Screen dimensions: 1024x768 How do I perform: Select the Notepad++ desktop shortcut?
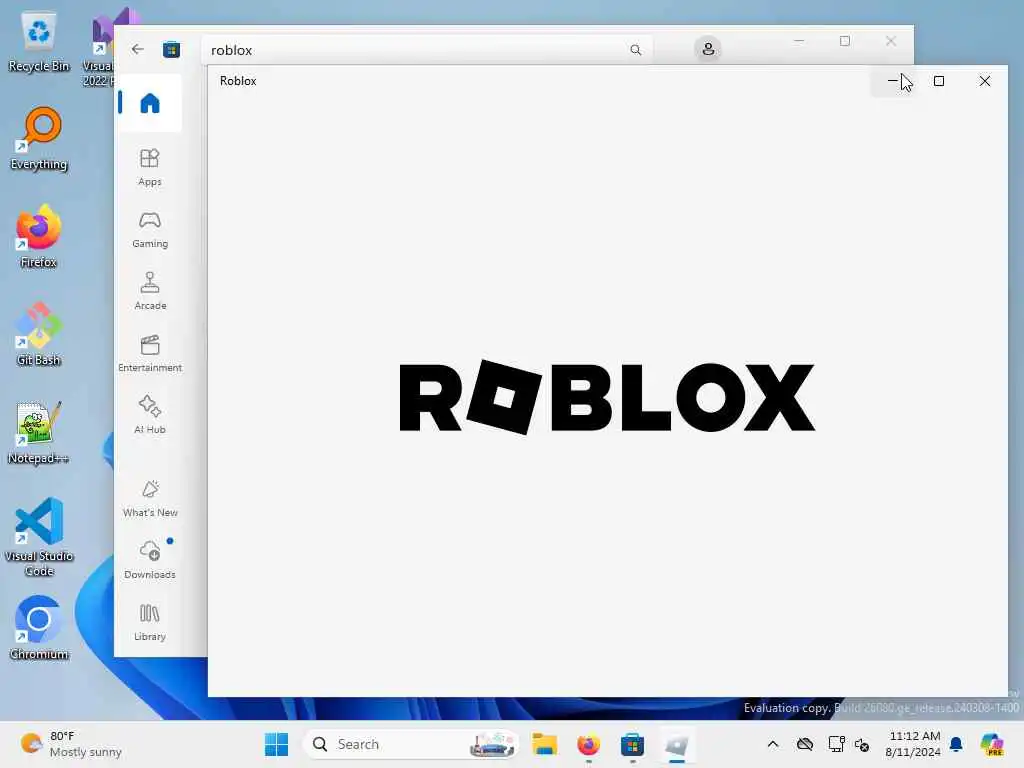click(39, 432)
